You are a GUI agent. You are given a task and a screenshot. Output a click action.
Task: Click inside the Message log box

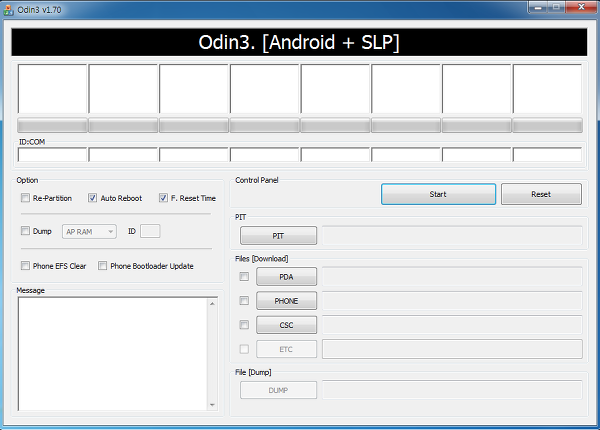(x=112, y=354)
